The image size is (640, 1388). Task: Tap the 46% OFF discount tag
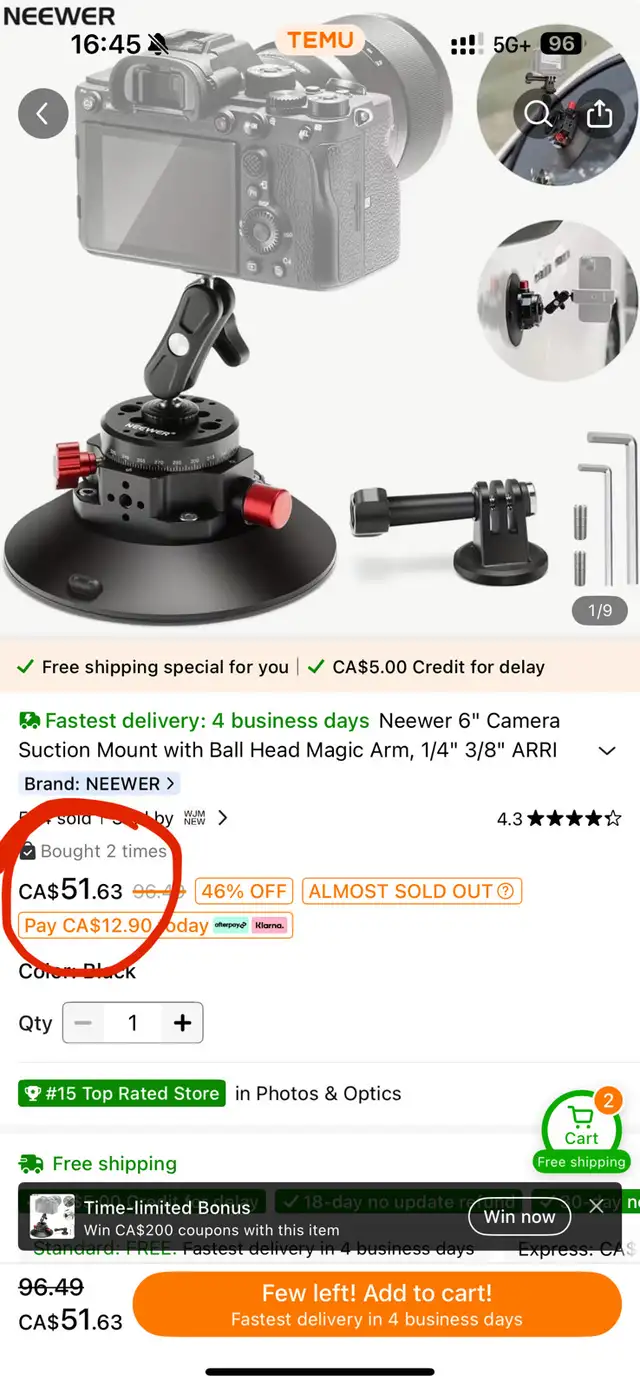click(243, 891)
